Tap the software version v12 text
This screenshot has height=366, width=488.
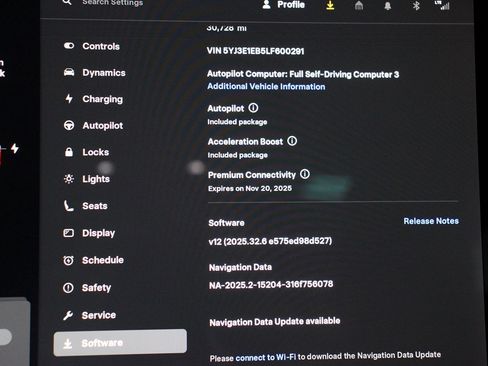click(x=270, y=241)
